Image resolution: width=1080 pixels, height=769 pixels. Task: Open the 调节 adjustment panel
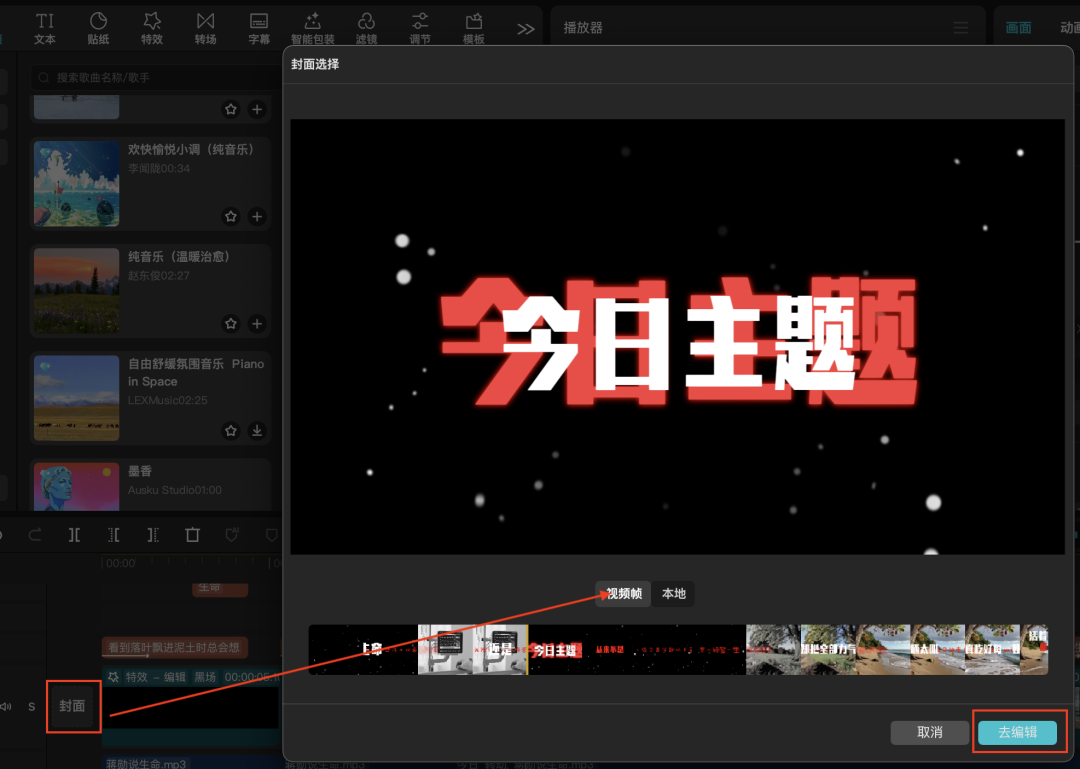419,27
